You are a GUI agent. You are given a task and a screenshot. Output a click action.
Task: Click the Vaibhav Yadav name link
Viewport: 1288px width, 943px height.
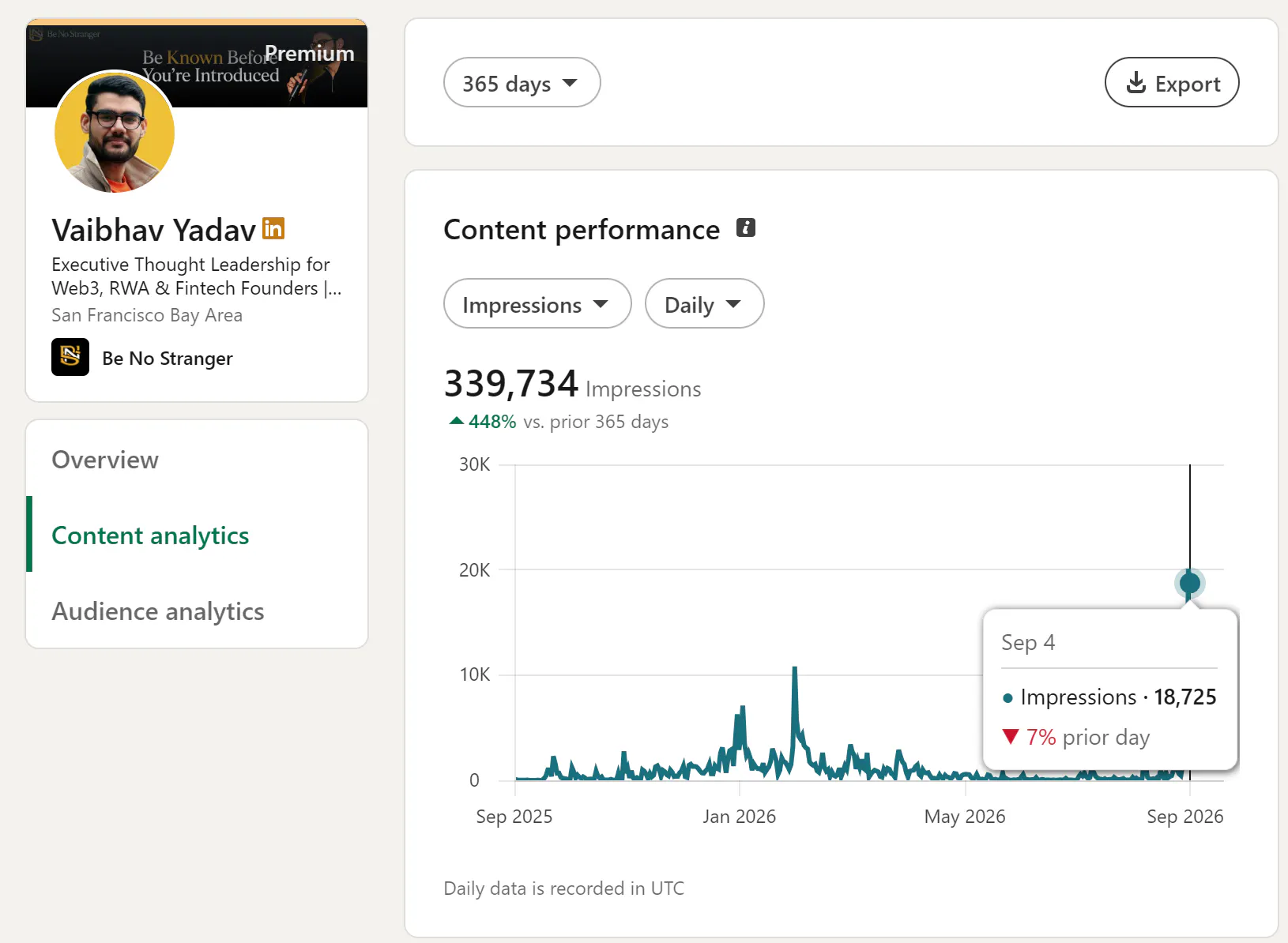coord(153,230)
